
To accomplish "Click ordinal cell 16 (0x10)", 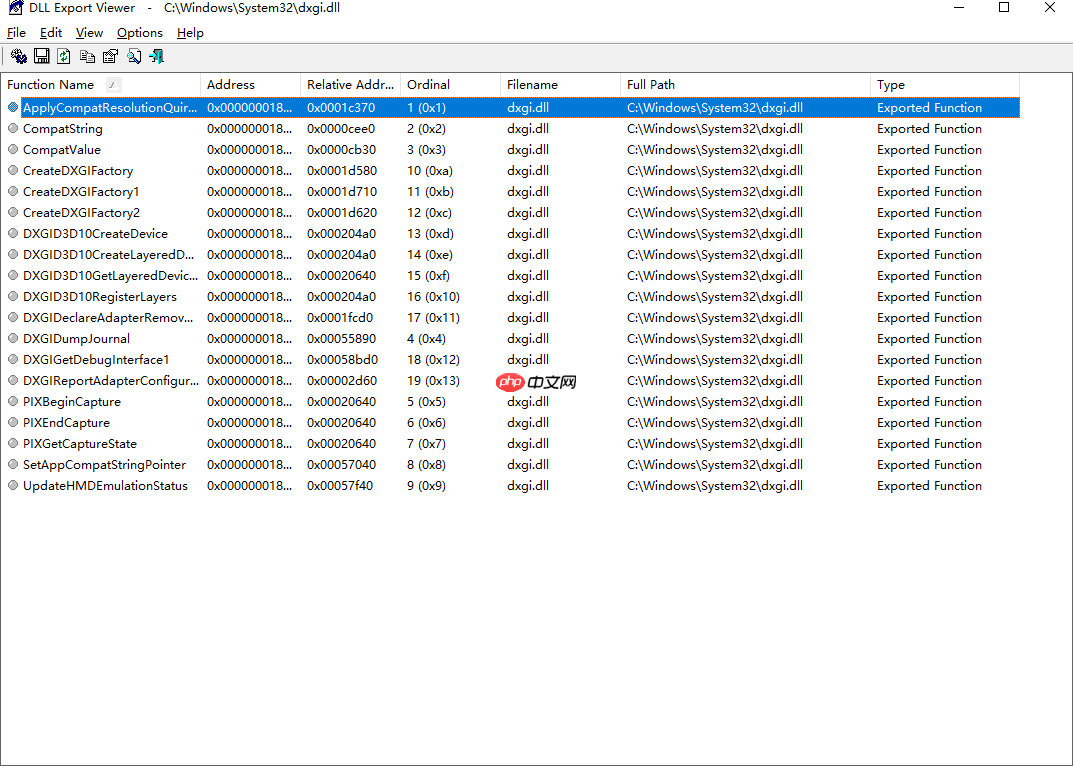I will tap(433, 297).
